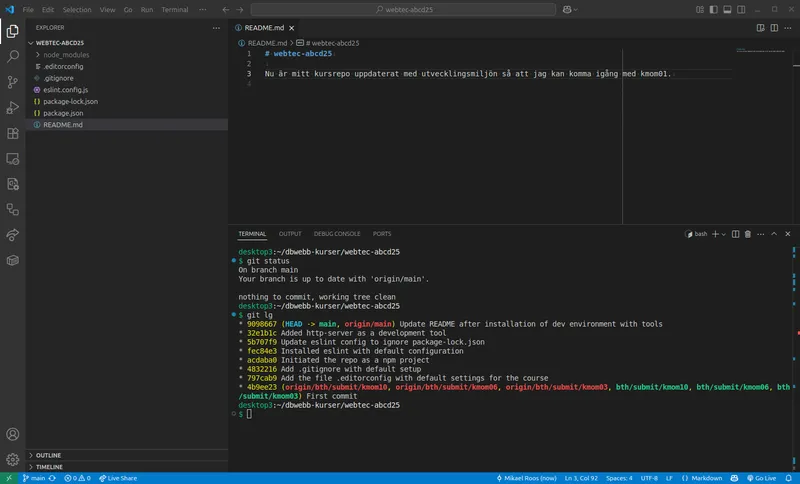Open the Run menu
Screen dimensions: 800x484
click(x=147, y=9)
